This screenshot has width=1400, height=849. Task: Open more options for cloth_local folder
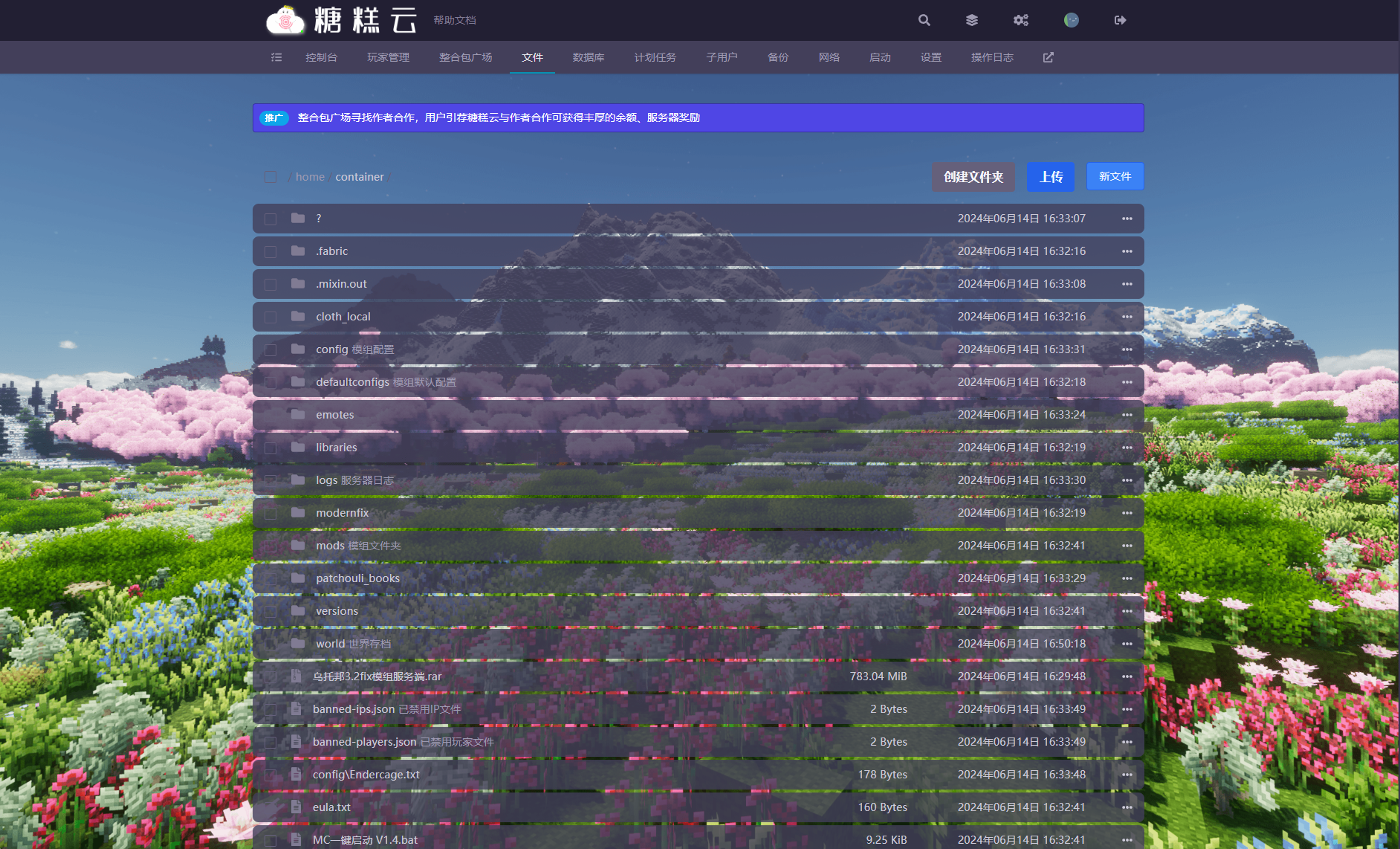tap(1127, 317)
